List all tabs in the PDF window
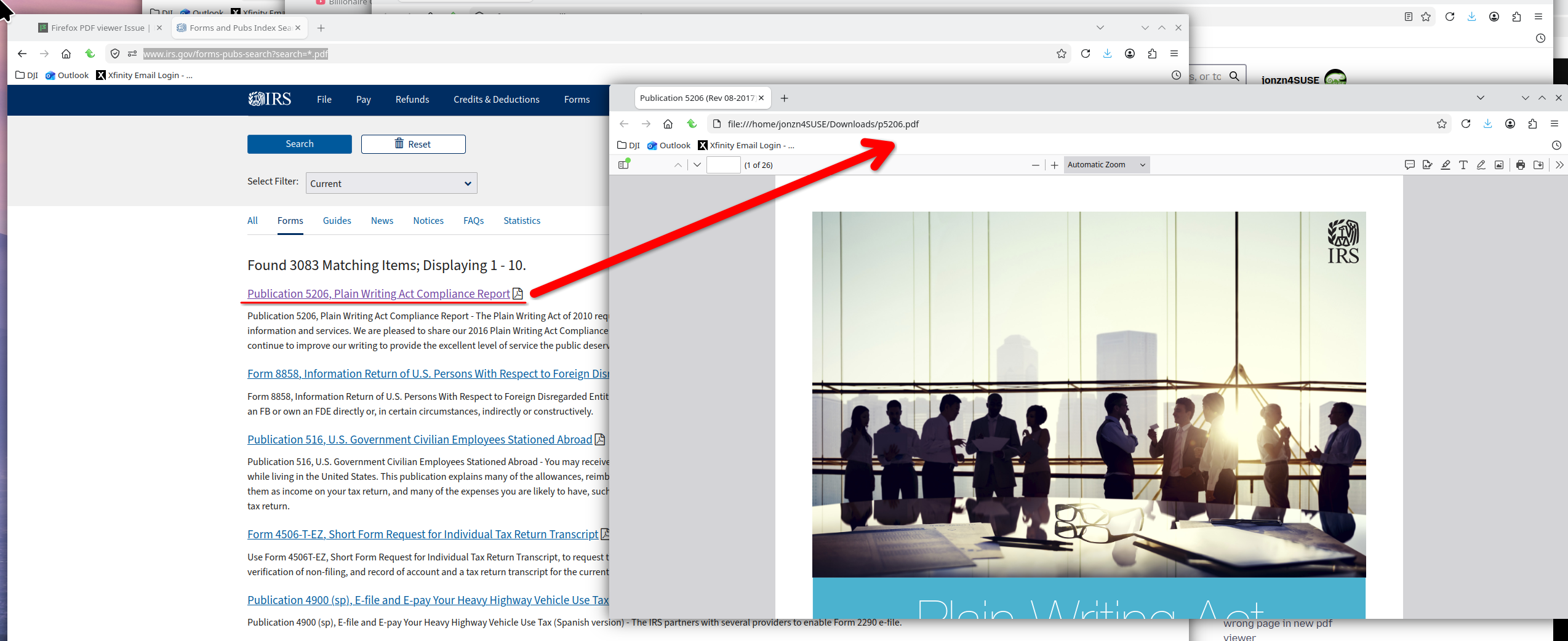The width and height of the screenshot is (1568, 641). (x=1481, y=98)
